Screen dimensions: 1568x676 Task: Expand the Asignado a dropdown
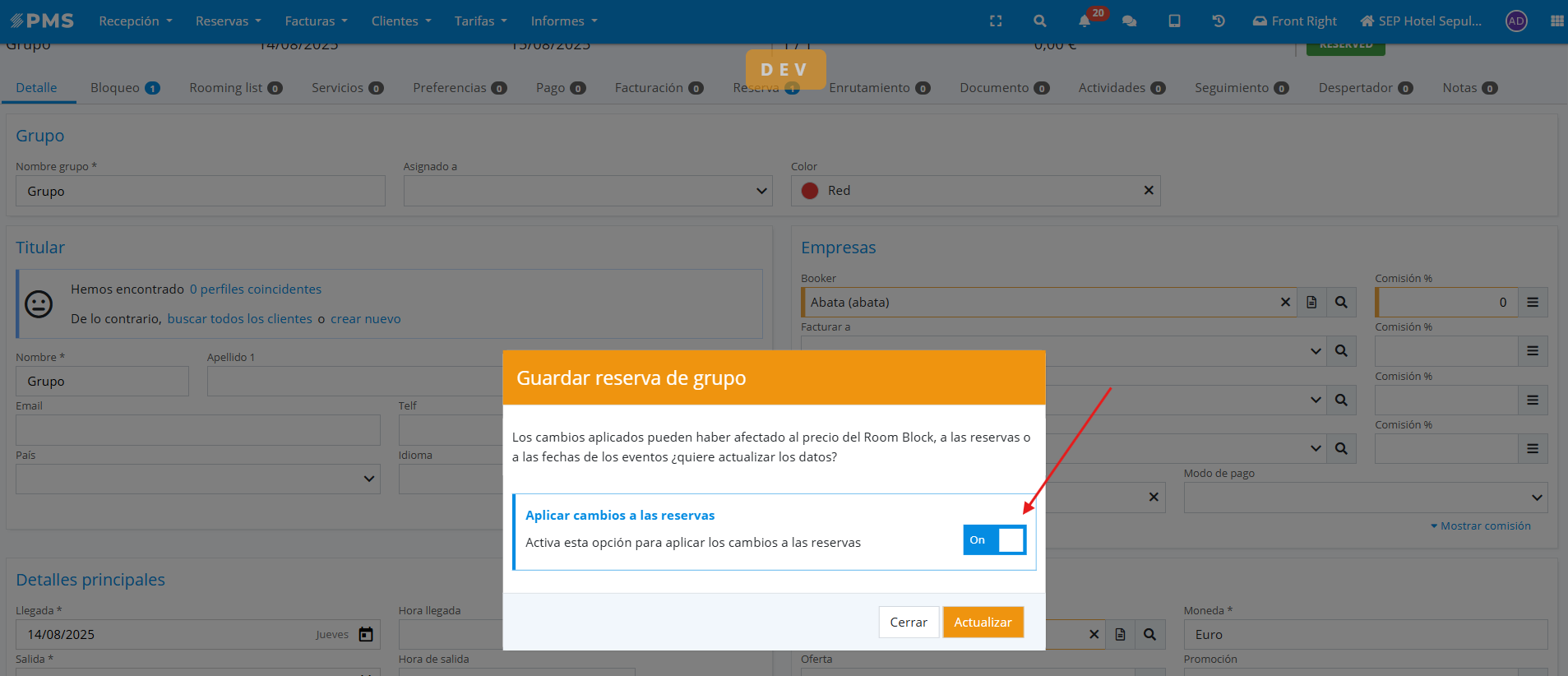(761, 191)
